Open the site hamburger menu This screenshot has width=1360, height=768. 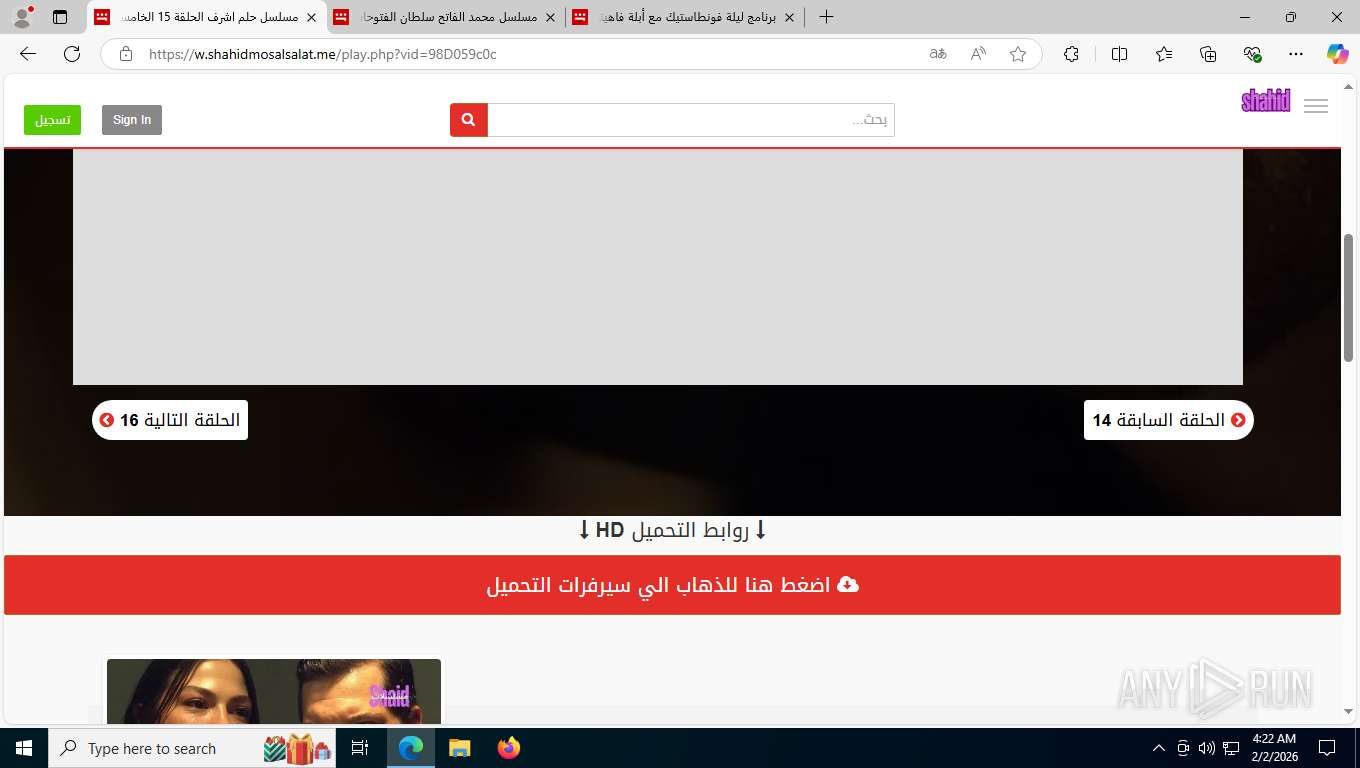[x=1316, y=106]
